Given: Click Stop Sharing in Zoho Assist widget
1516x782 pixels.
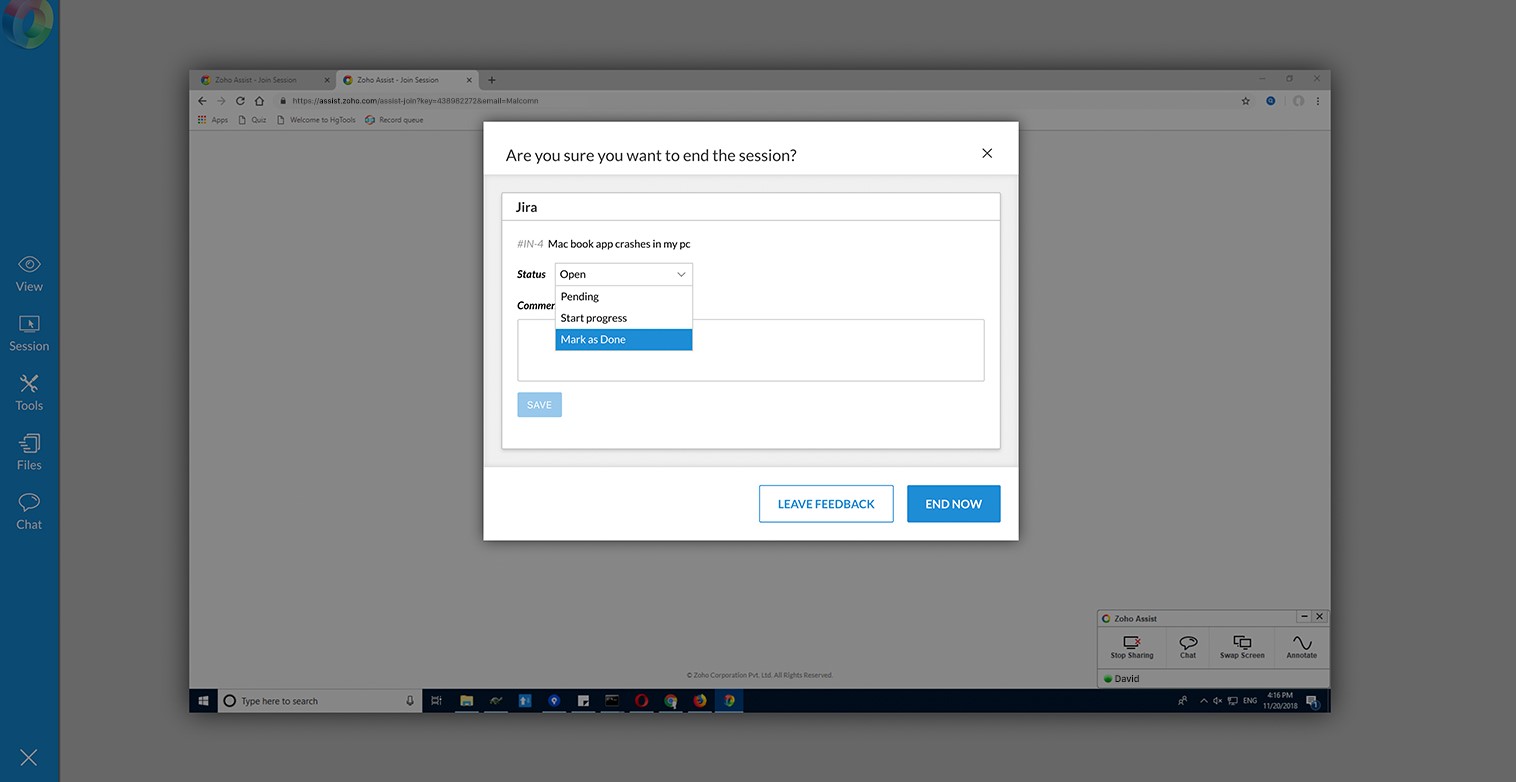Looking at the screenshot, I should [1132, 646].
